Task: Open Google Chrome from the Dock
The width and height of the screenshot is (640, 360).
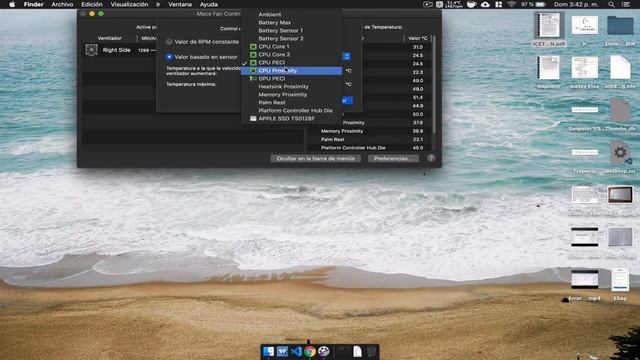Action: (310, 351)
